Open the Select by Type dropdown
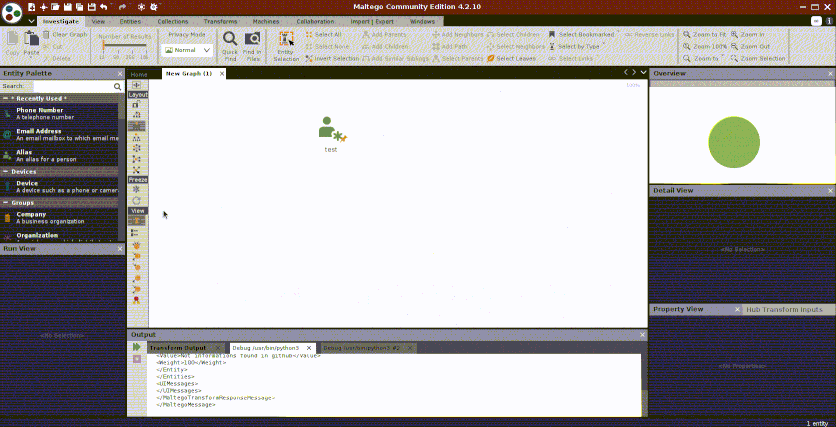This screenshot has height=427, width=836. pyautogui.click(x=575, y=46)
